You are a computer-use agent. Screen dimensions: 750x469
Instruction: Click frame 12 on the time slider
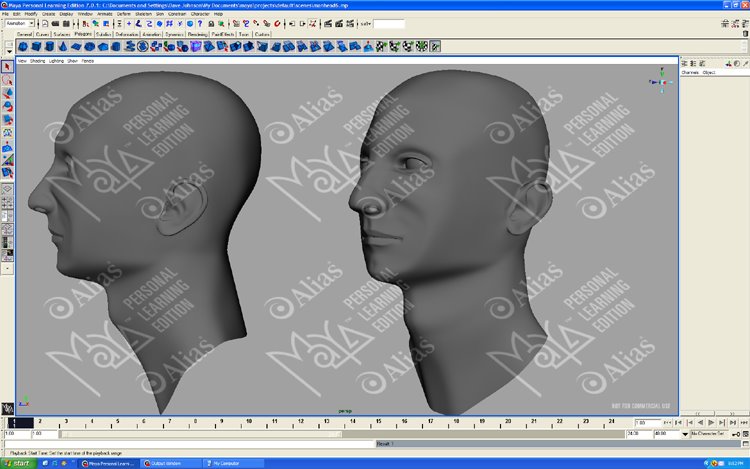300,423
